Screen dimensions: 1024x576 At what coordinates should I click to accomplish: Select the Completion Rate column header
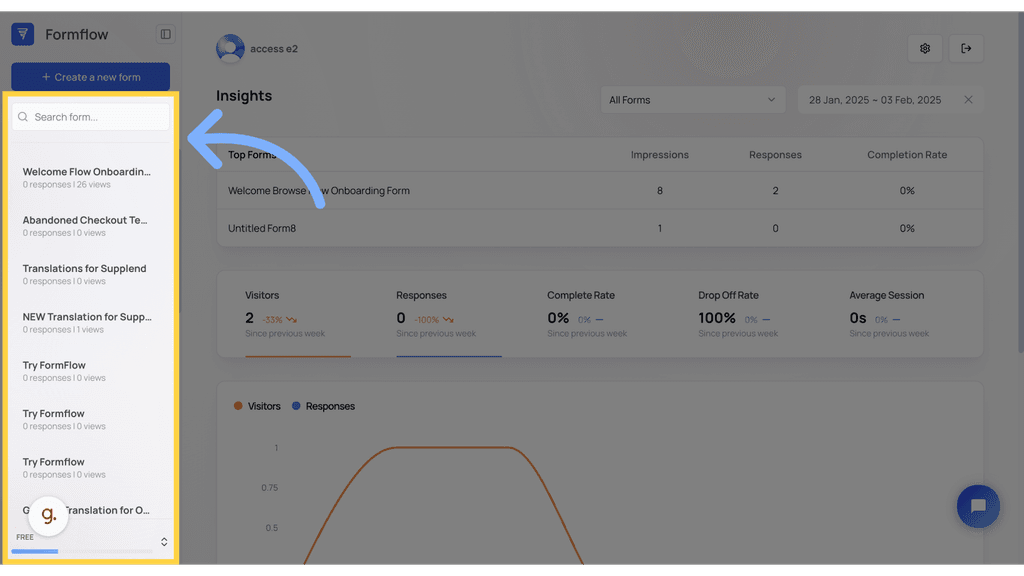point(906,154)
